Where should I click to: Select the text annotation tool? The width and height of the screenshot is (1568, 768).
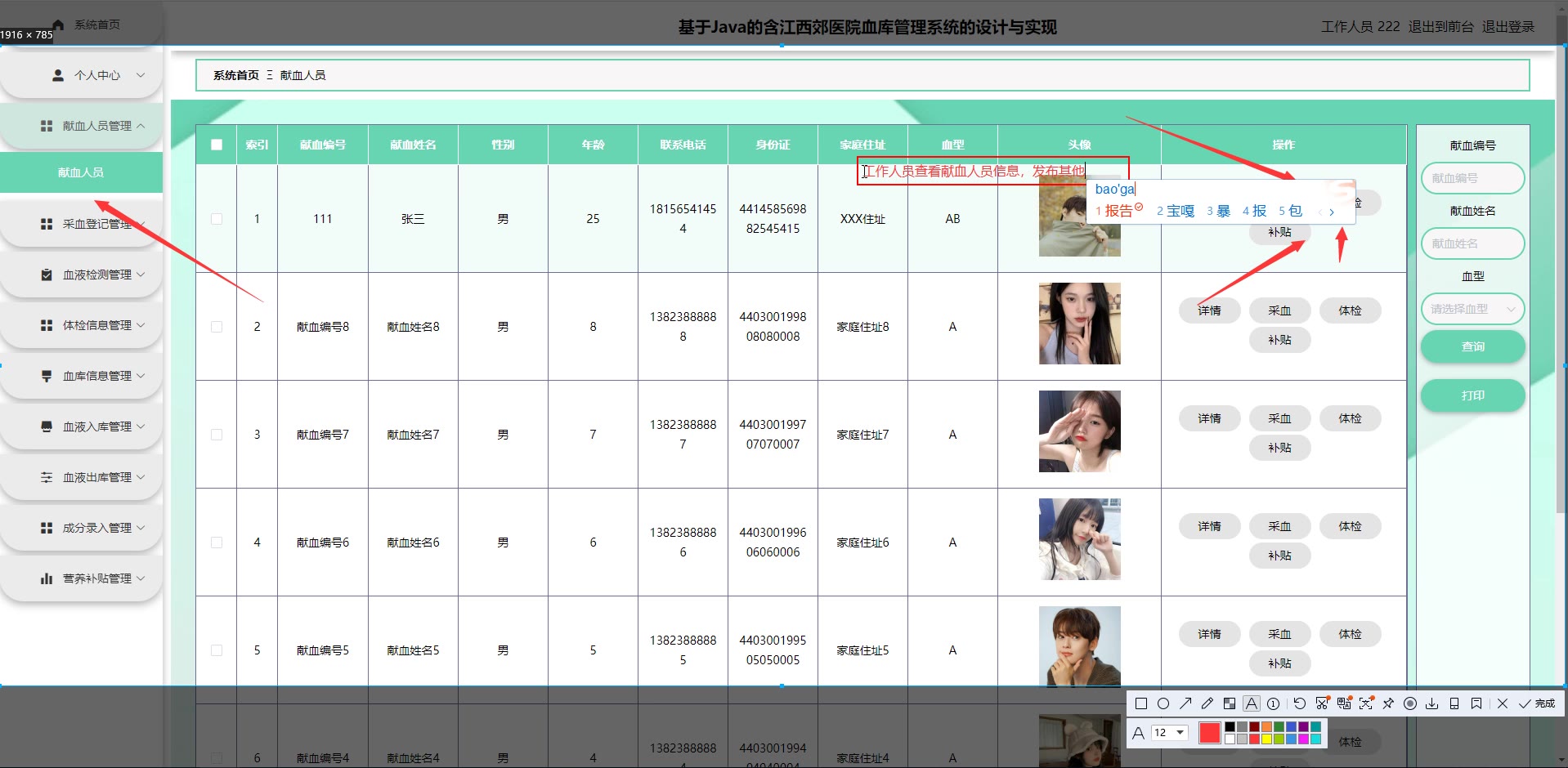[1252, 703]
